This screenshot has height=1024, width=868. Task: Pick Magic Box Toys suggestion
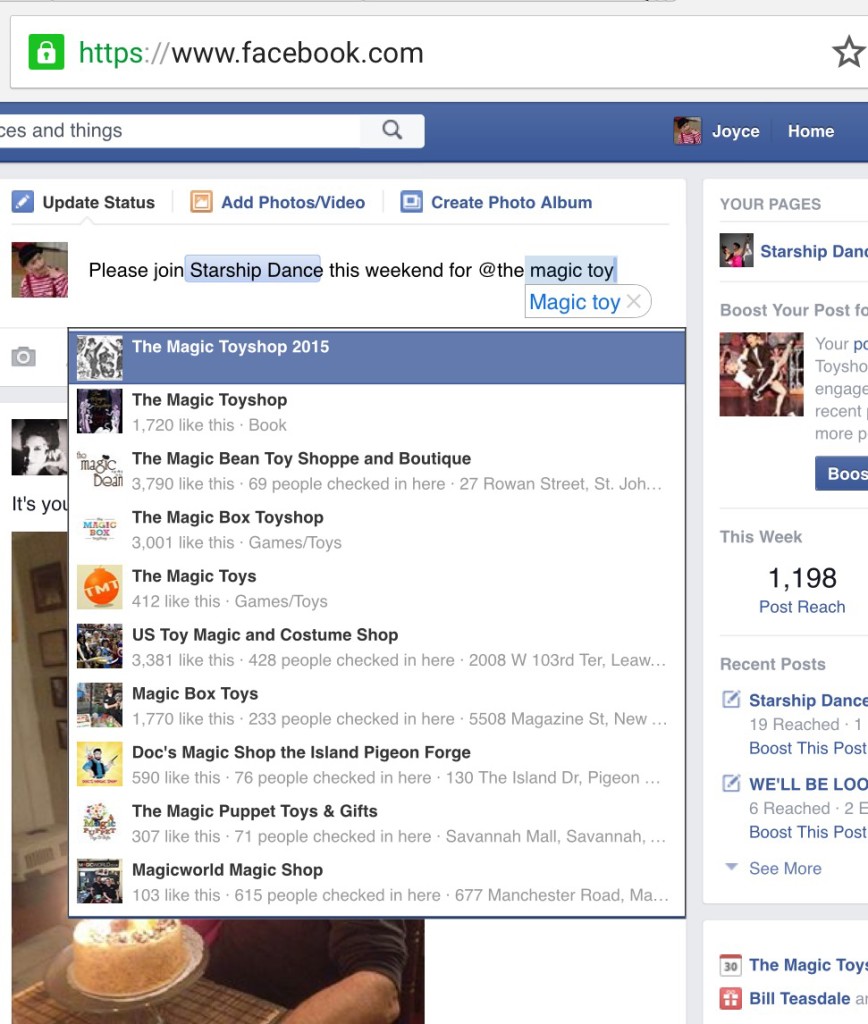tap(377, 706)
